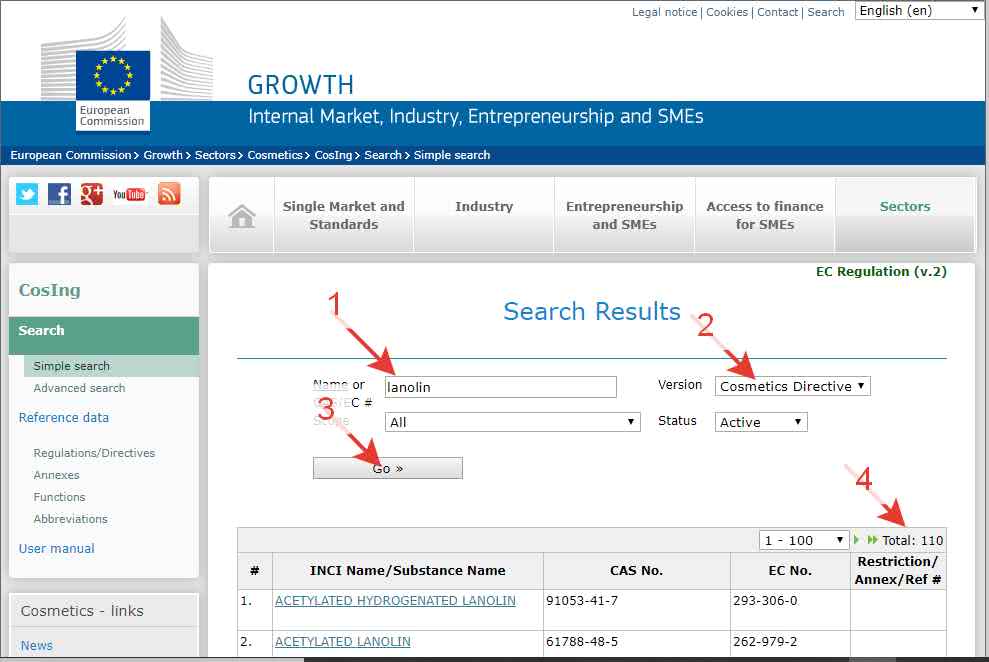Open the Facebook social icon
The height and width of the screenshot is (662, 989).
pyautogui.click(x=60, y=194)
